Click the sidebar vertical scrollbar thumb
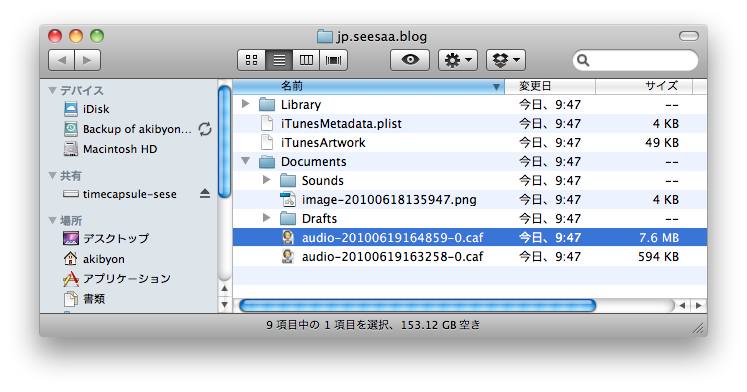Screen dimensions: 747x392 coord(224,141)
